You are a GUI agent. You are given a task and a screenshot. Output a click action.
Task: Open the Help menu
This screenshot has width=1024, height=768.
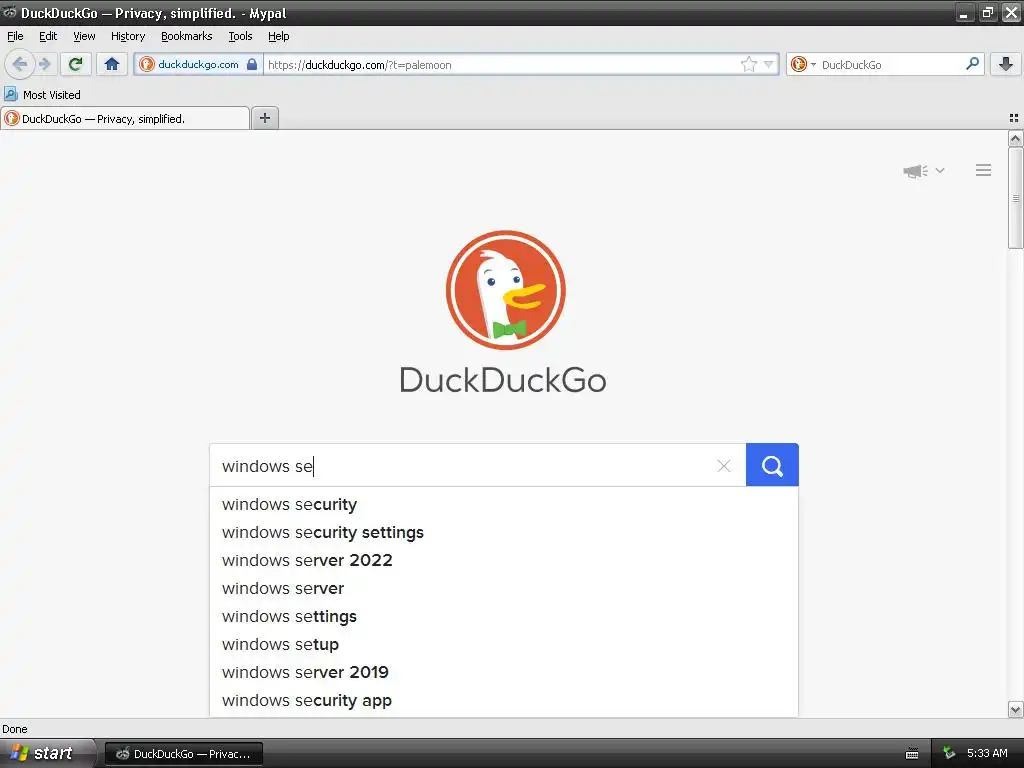pos(279,36)
